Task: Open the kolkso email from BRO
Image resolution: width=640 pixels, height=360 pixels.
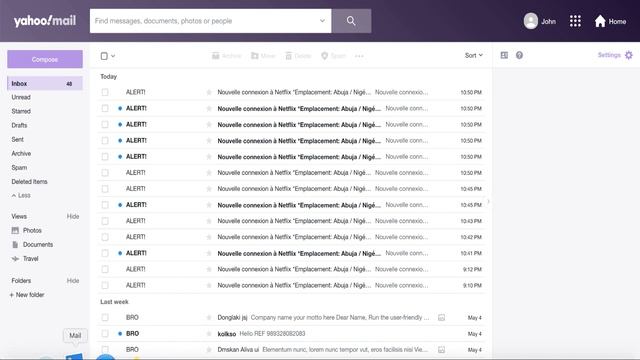Action: pyautogui.click(x=291, y=333)
